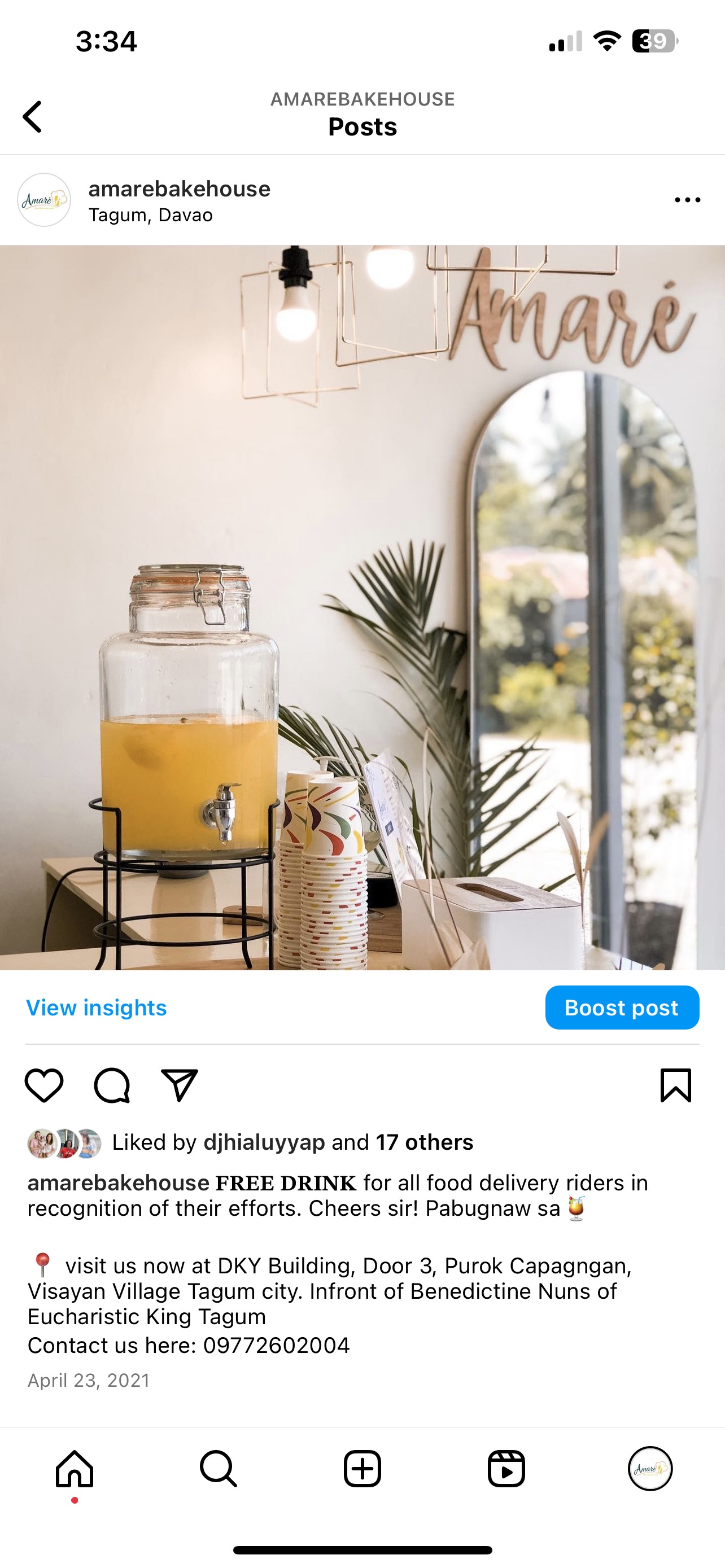
Task: Open liker djhialuyyap's profile
Action: 264,1142
